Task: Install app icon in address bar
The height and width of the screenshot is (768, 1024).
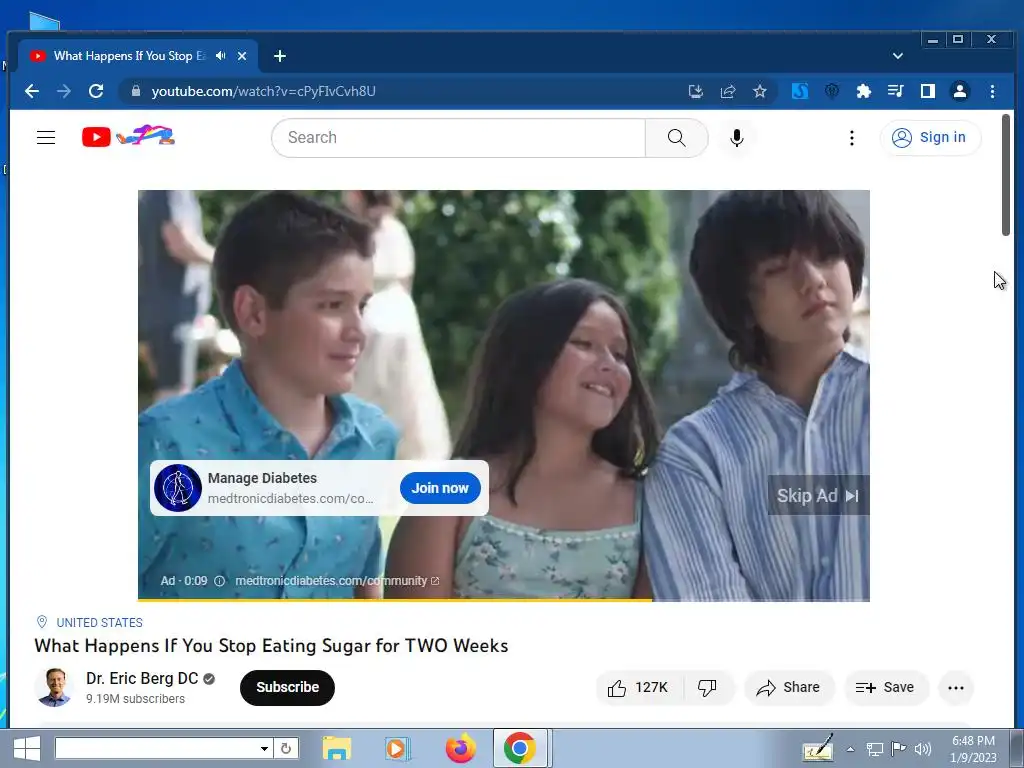Action: click(696, 91)
